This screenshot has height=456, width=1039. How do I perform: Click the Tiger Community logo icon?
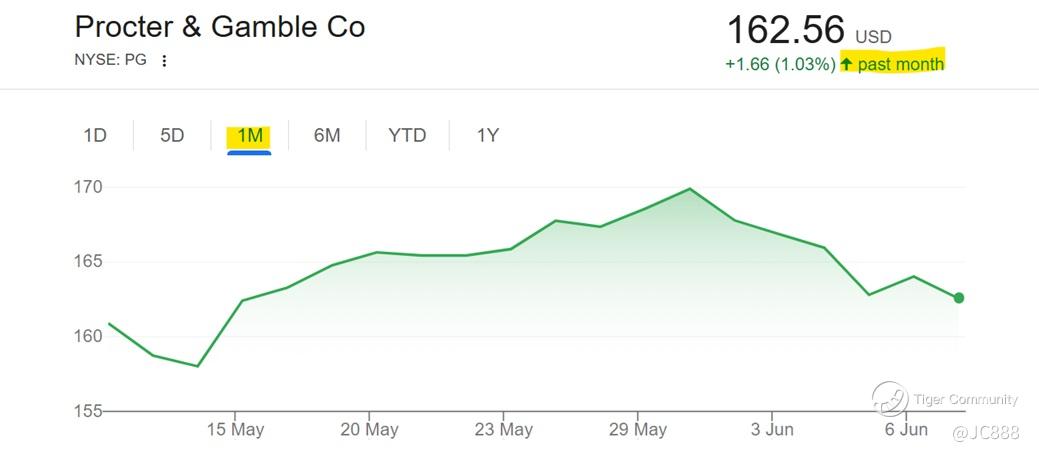(x=889, y=398)
